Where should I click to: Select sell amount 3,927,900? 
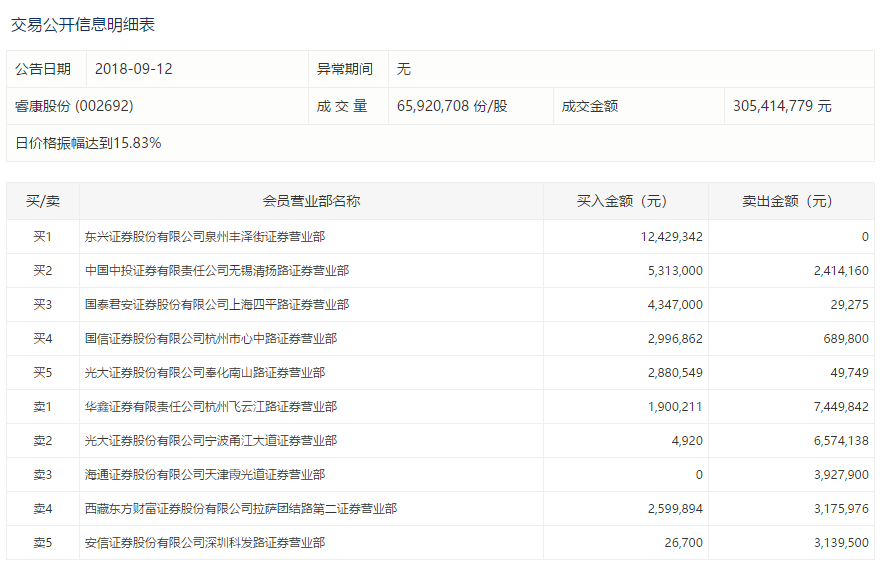[x=841, y=475]
